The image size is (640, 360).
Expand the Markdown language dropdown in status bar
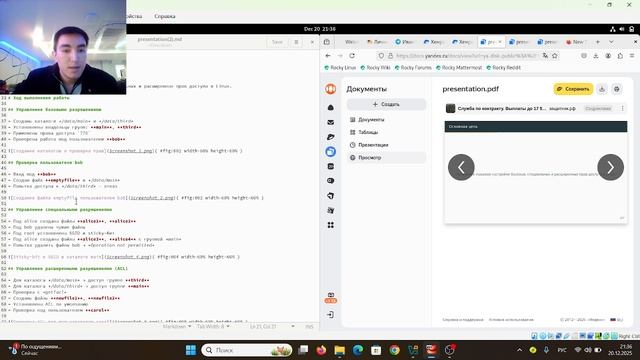point(177,326)
